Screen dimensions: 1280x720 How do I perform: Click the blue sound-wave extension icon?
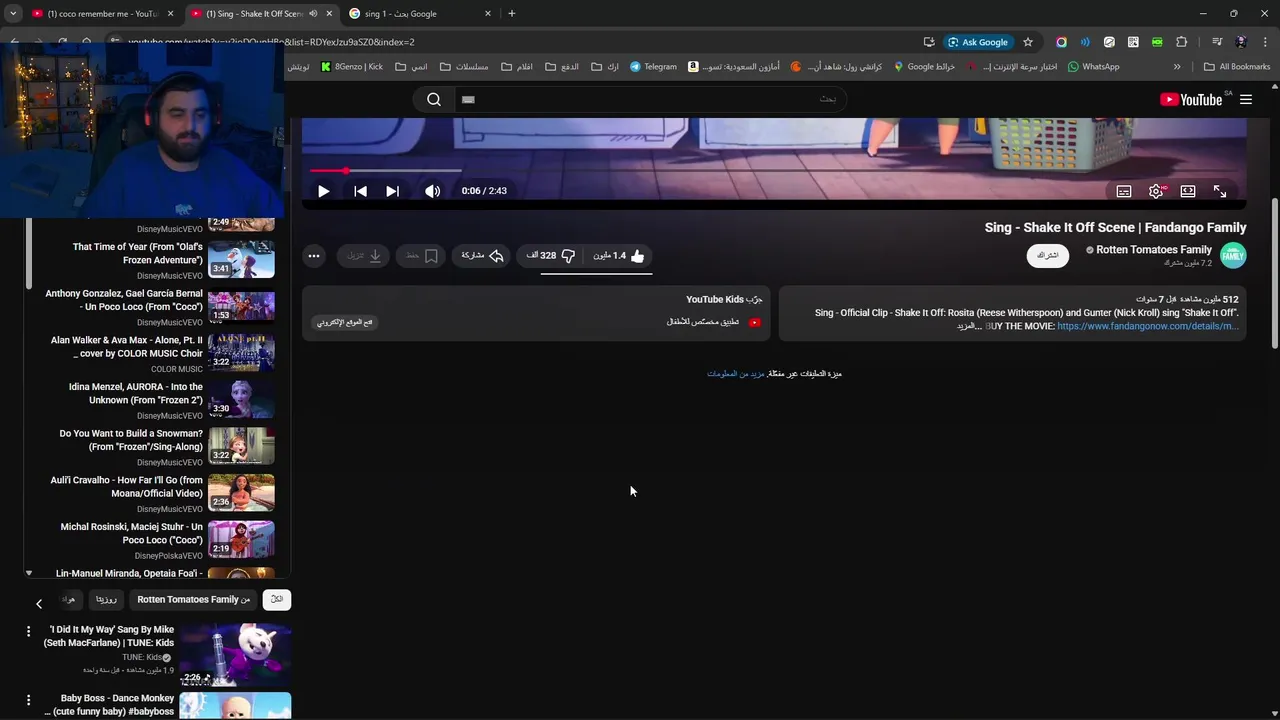[1085, 42]
